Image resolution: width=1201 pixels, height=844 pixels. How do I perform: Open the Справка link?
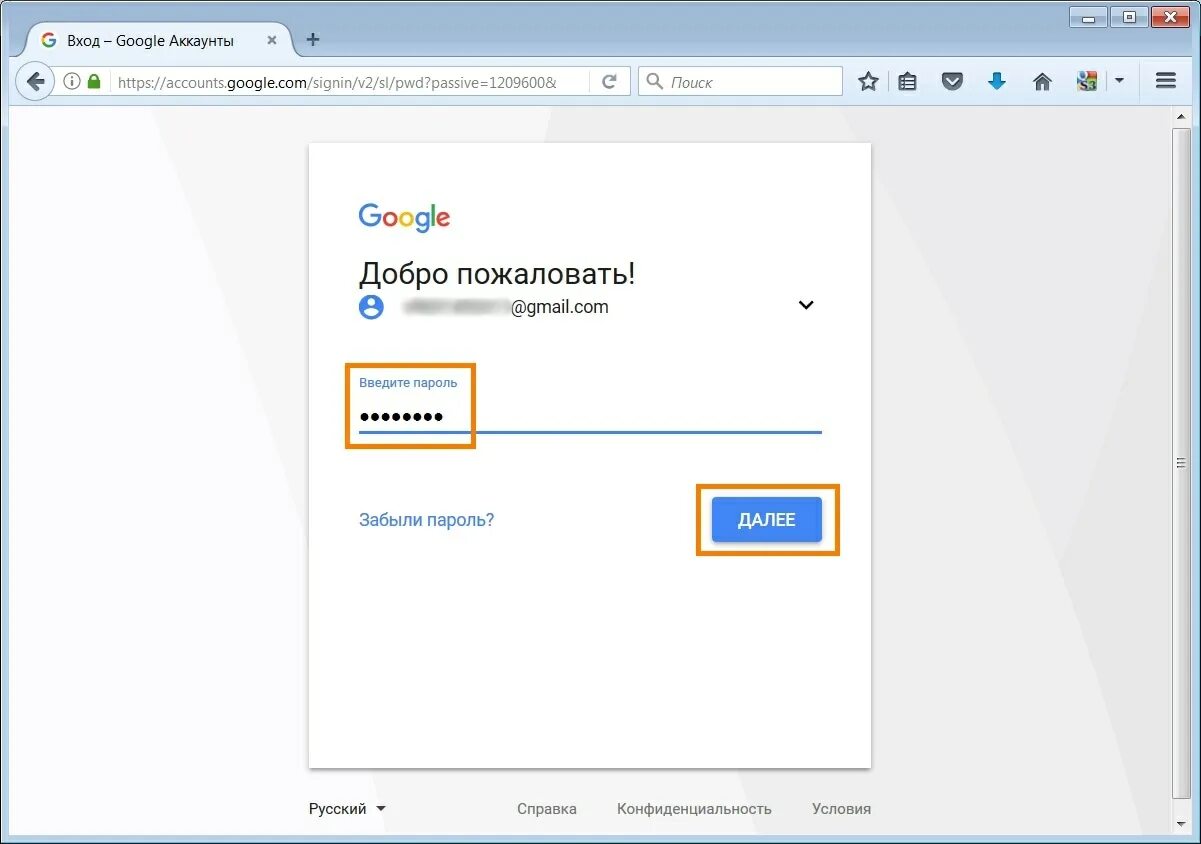[547, 809]
